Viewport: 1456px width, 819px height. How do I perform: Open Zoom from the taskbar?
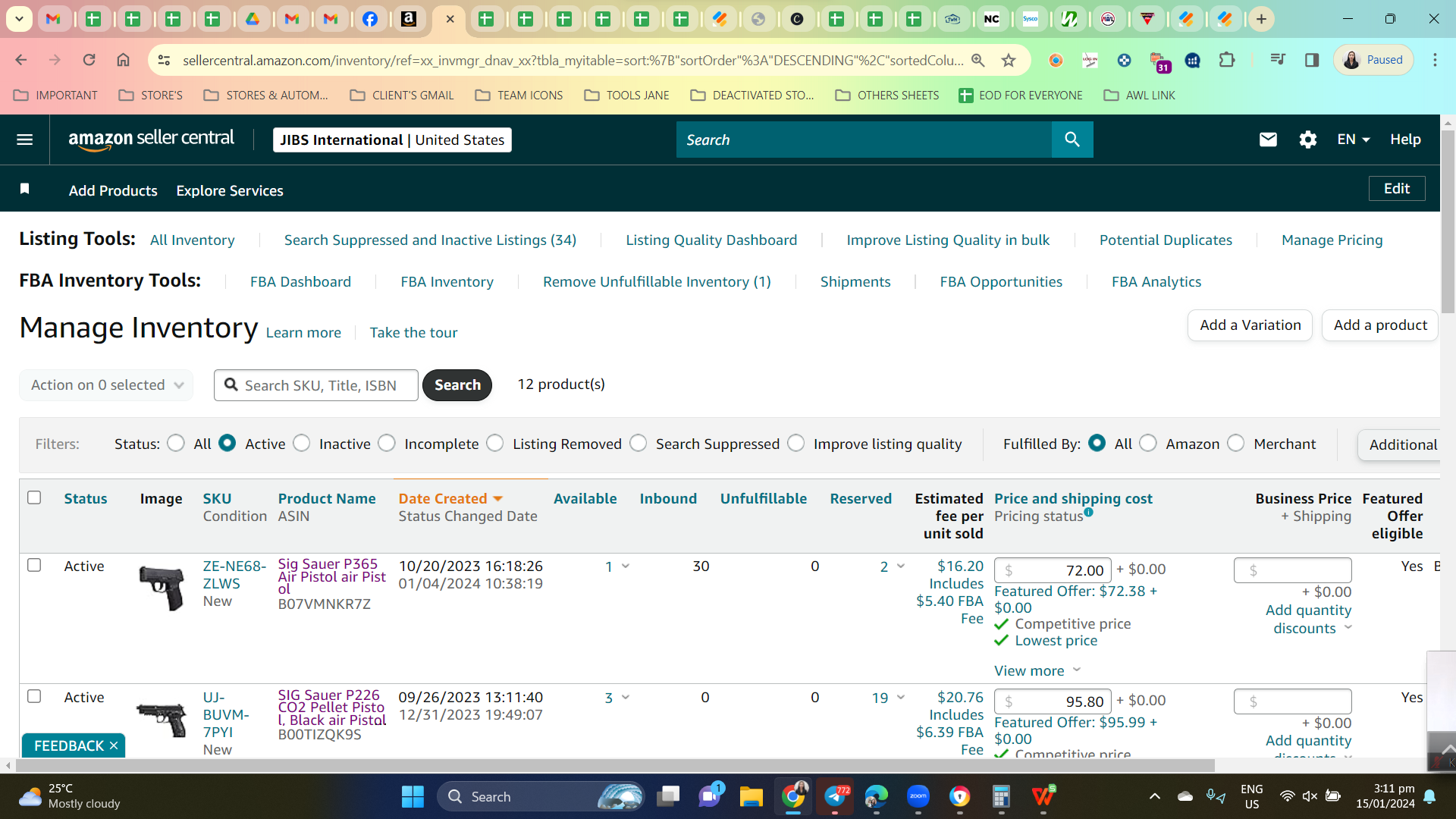click(x=918, y=796)
